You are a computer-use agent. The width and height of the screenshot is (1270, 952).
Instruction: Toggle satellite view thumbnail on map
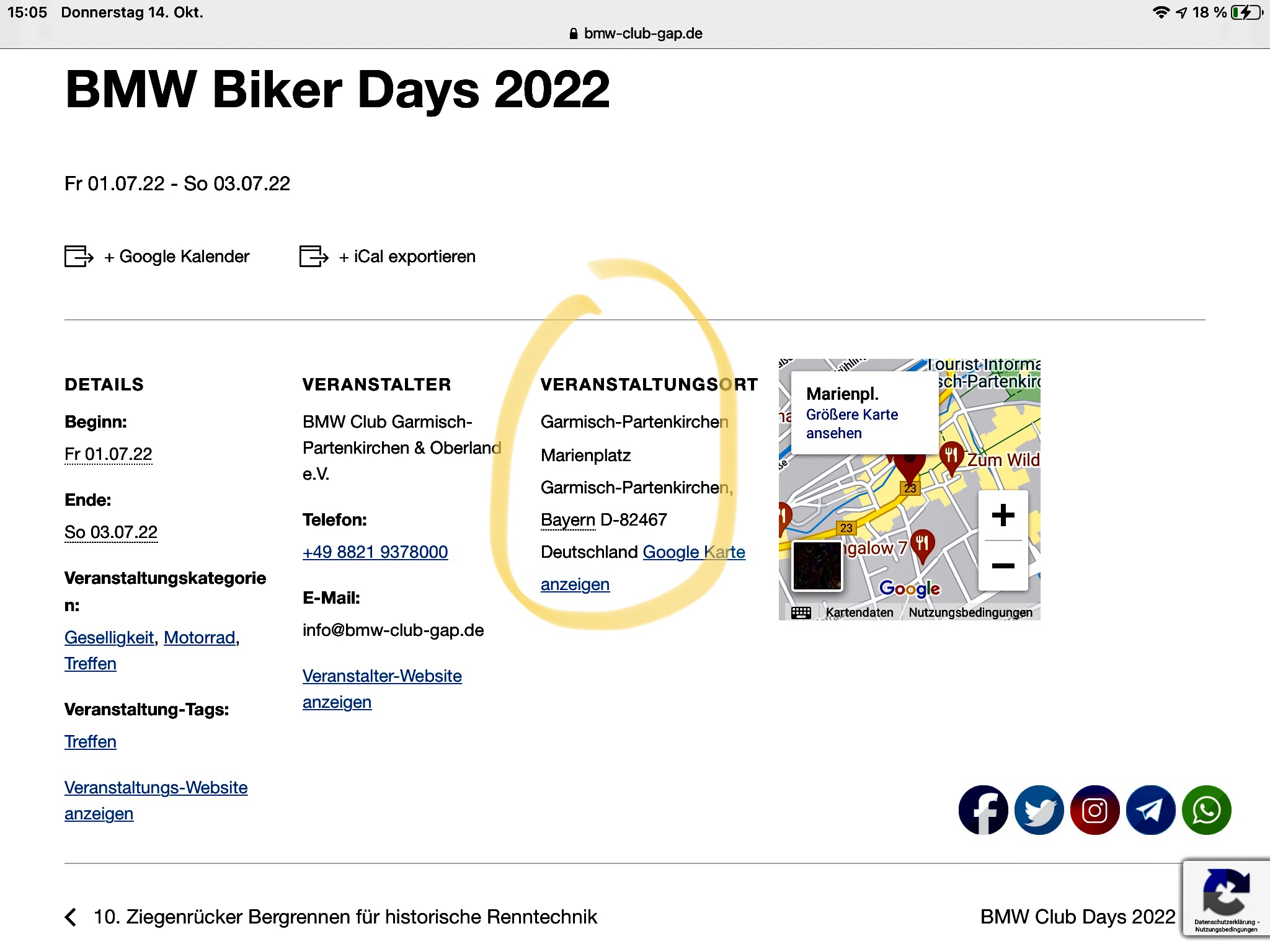[817, 565]
